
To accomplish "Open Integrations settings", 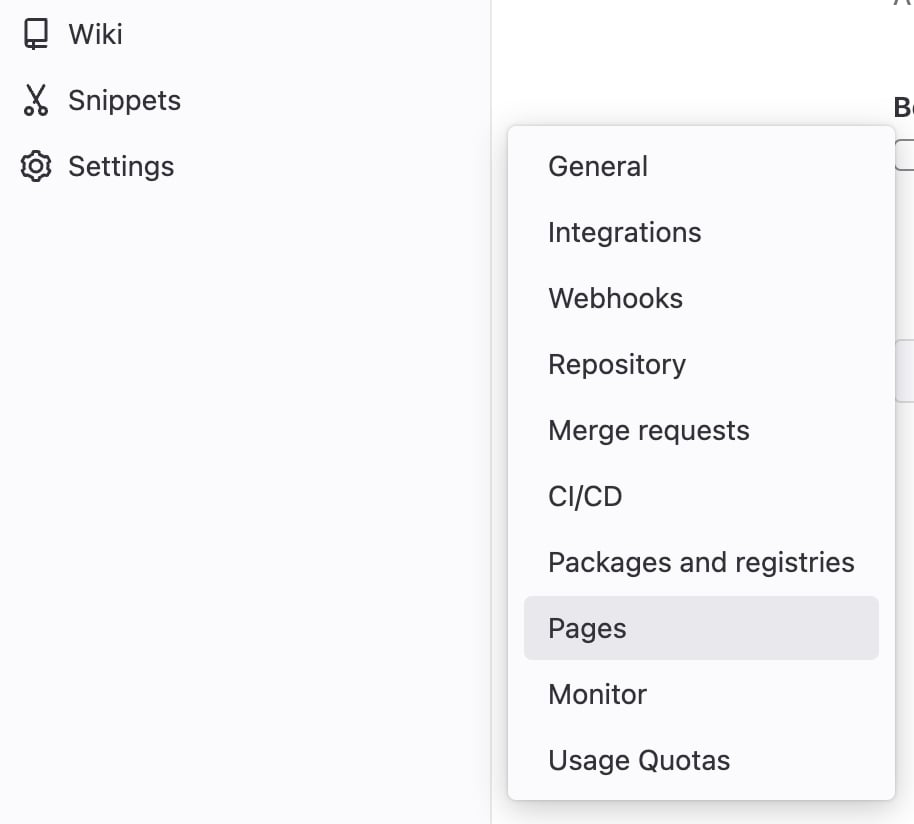I will click(625, 232).
